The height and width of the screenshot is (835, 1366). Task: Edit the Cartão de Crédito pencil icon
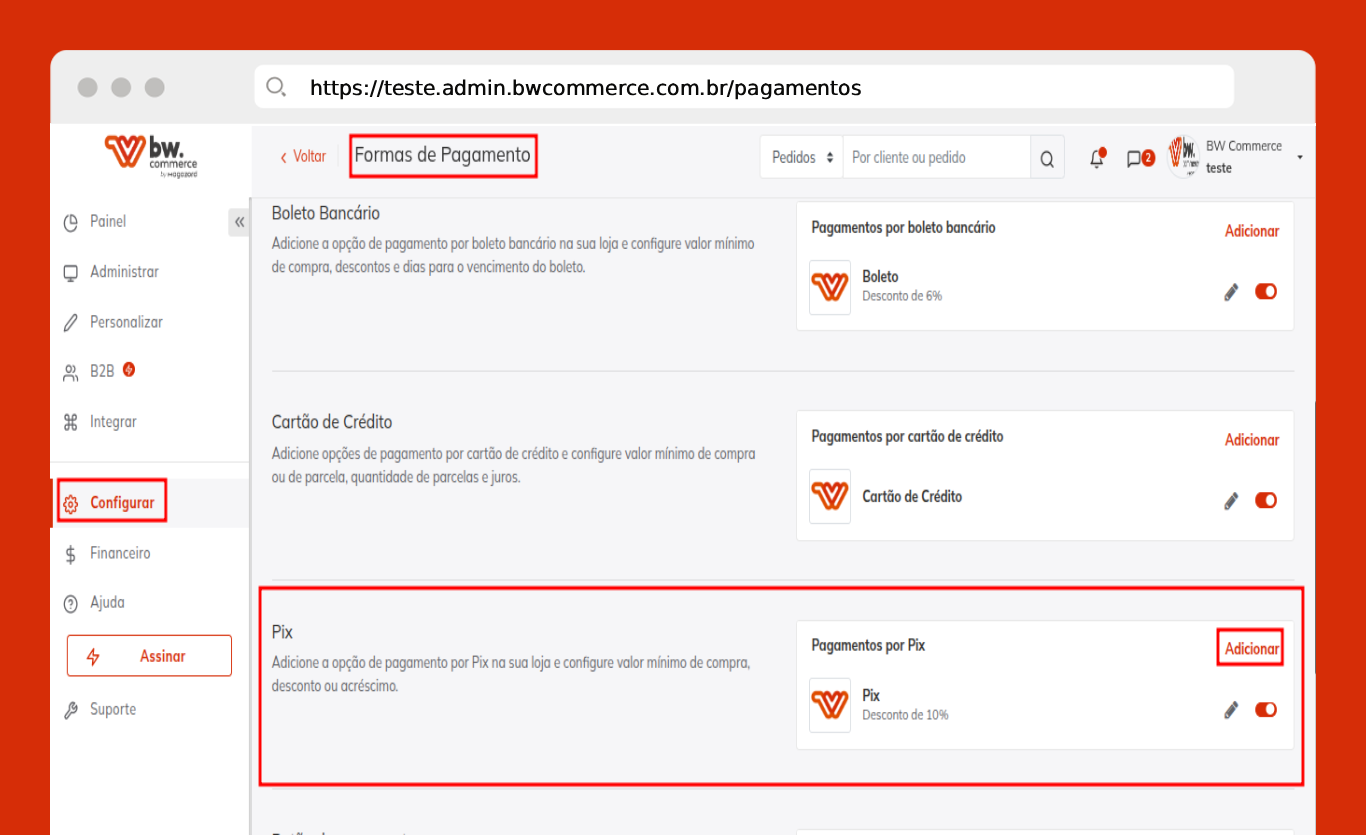pos(1231,501)
